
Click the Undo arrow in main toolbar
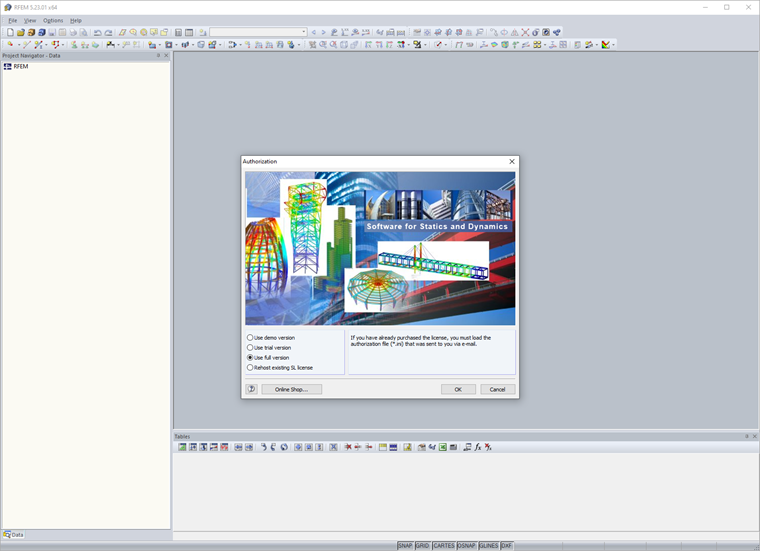(97, 32)
